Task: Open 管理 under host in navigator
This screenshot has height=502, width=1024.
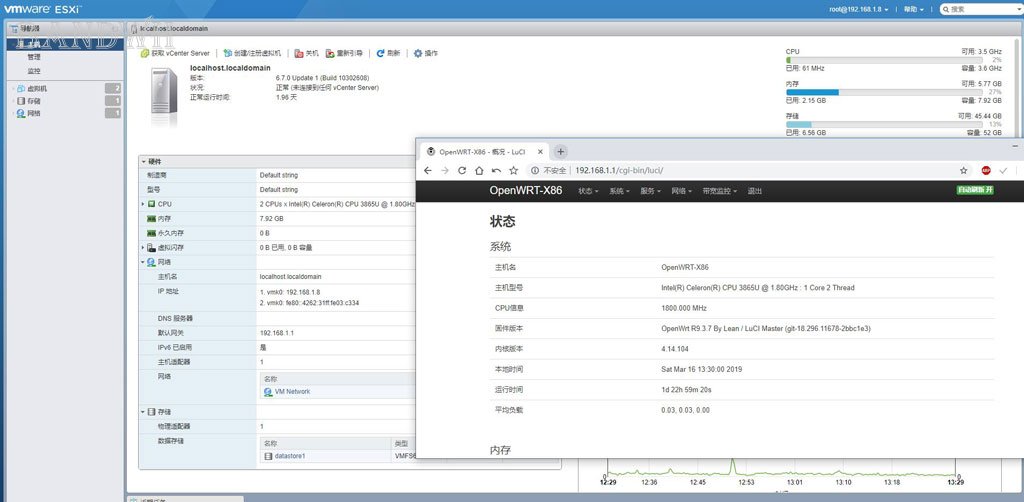Action: (x=34, y=57)
